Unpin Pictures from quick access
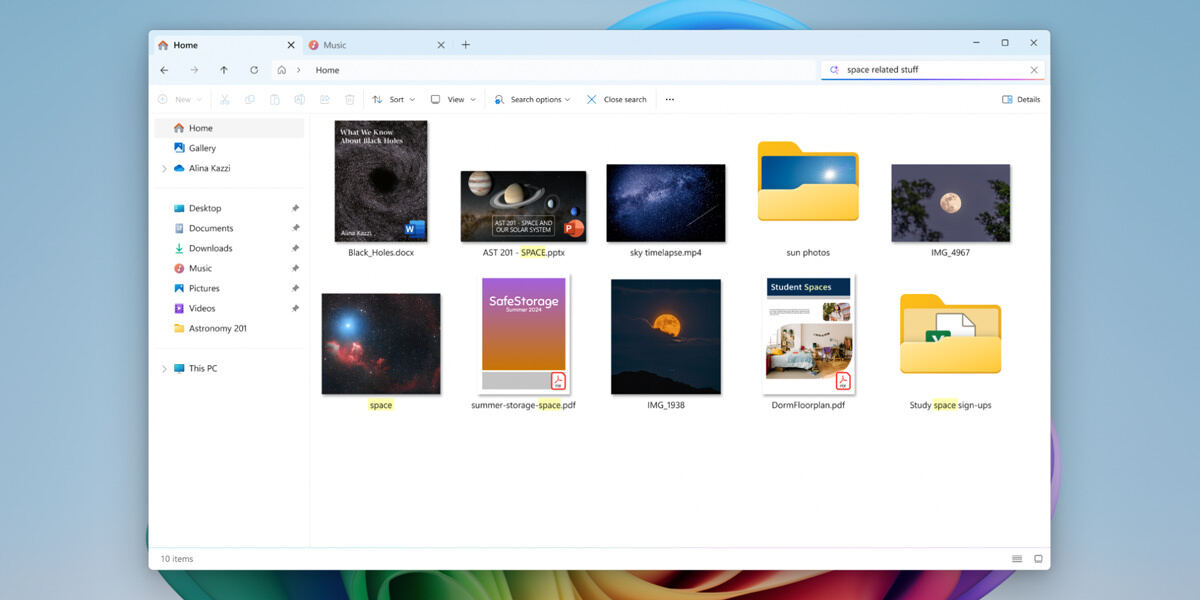Viewport: 1200px width, 600px height. [295, 288]
